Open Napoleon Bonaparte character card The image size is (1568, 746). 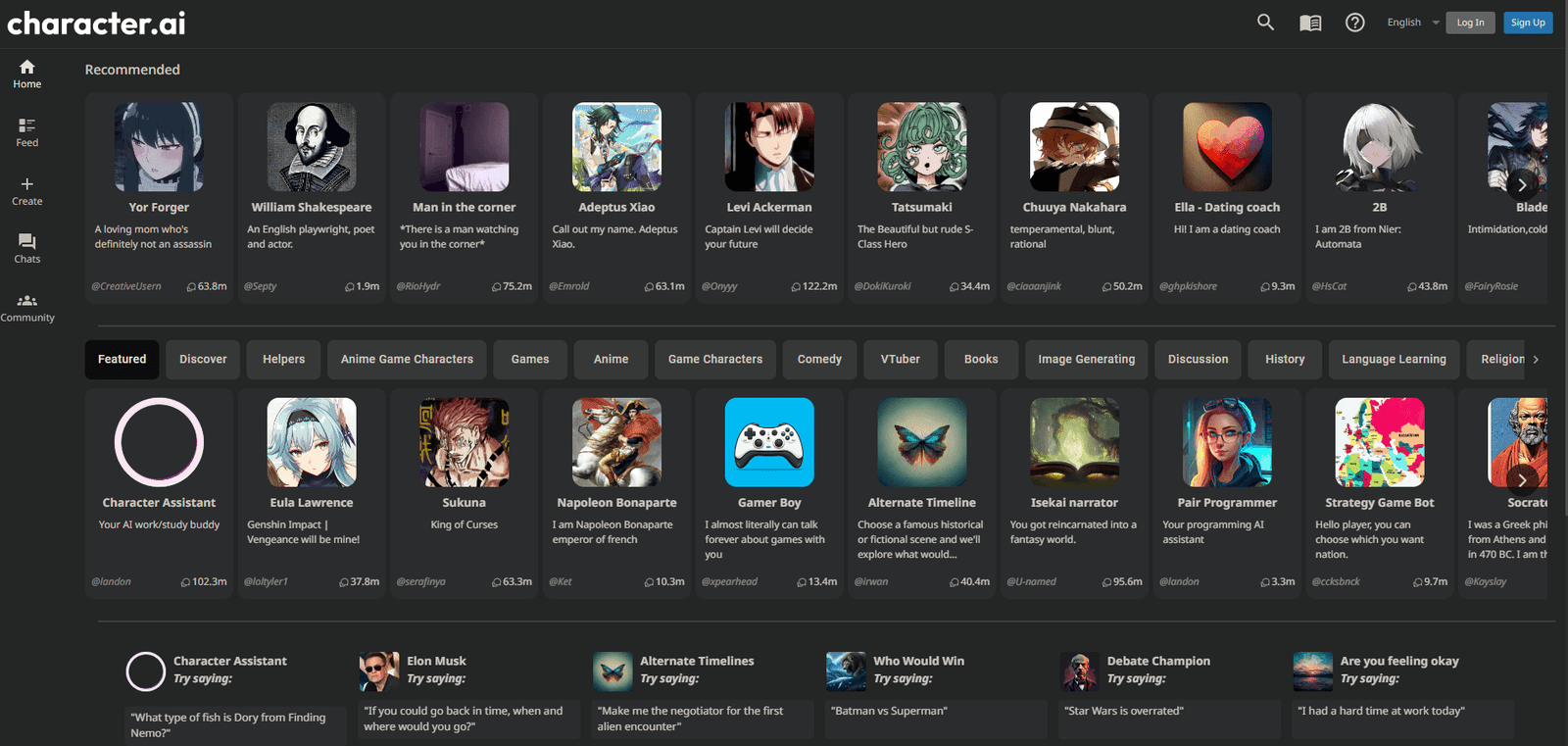616,492
